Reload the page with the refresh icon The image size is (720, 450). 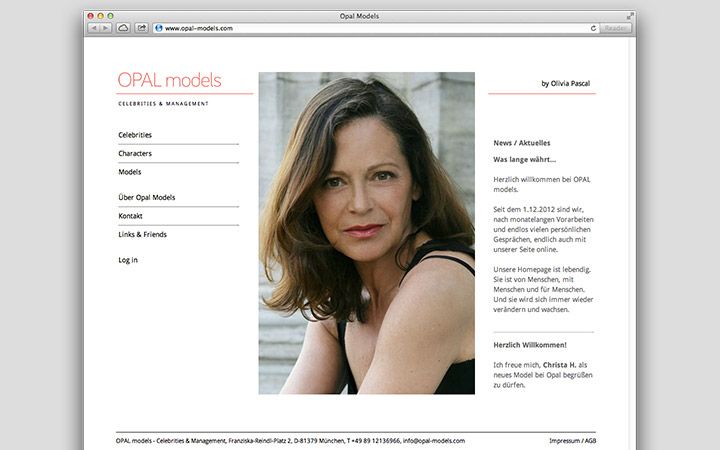coord(593,28)
